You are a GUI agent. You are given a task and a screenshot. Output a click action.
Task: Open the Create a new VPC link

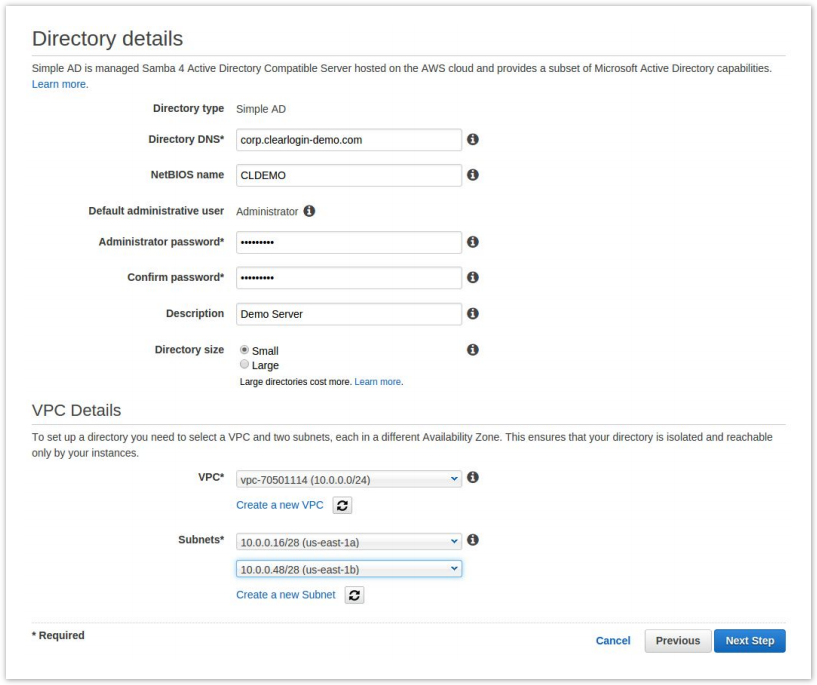point(280,505)
